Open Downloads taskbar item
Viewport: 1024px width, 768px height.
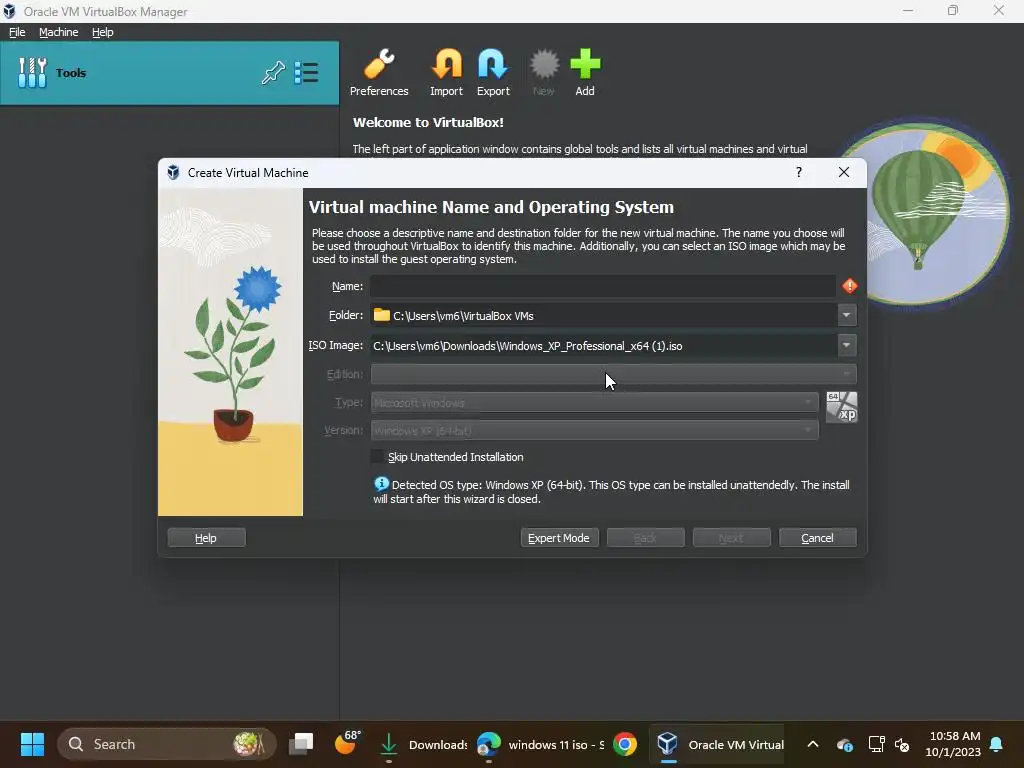[x=424, y=744]
